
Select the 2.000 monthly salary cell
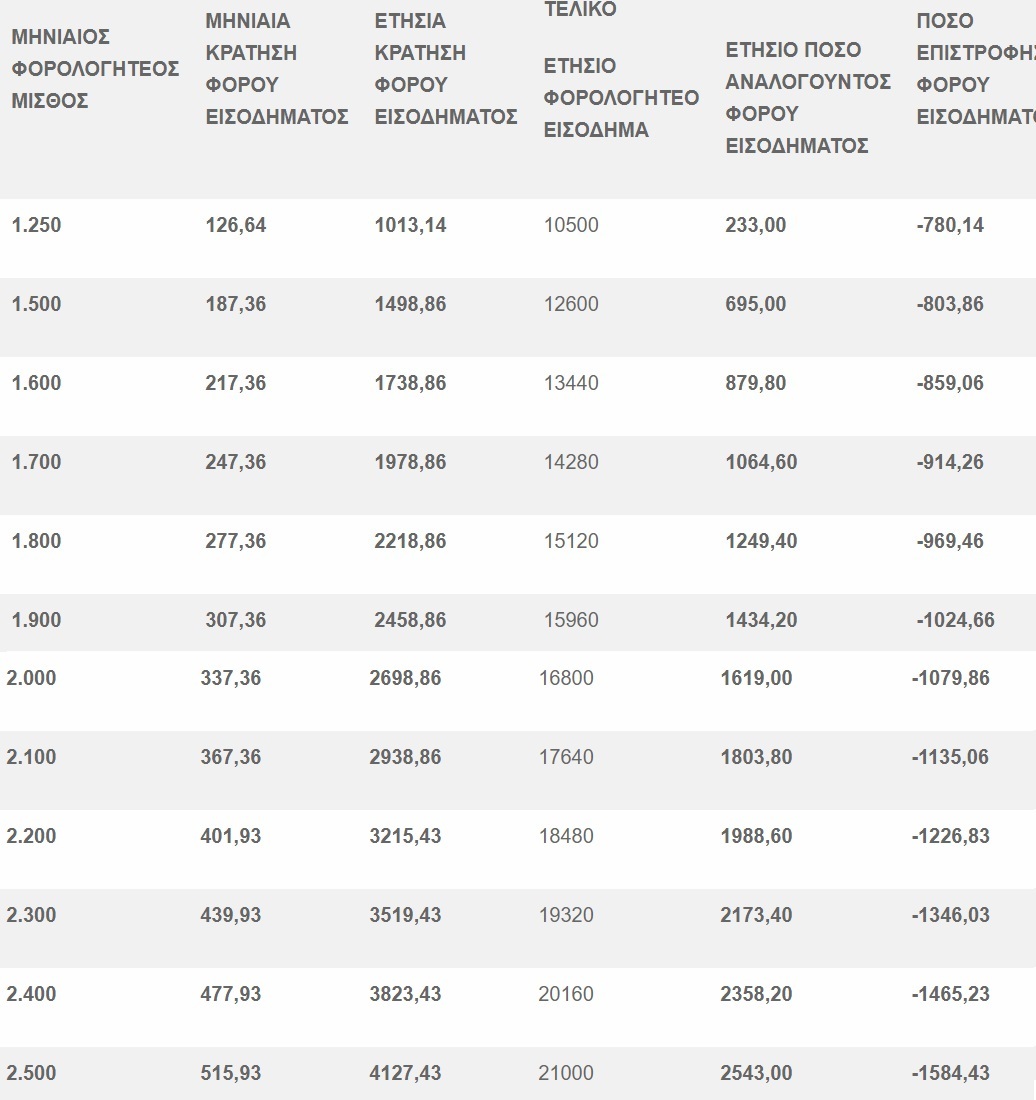pyautogui.click(x=31, y=678)
